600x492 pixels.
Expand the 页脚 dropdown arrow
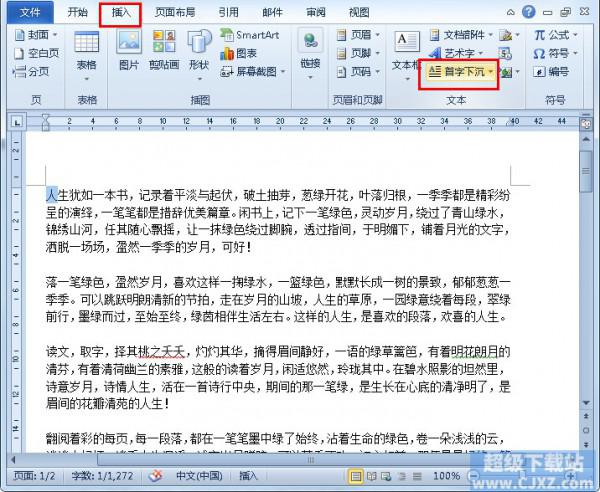tap(378, 53)
